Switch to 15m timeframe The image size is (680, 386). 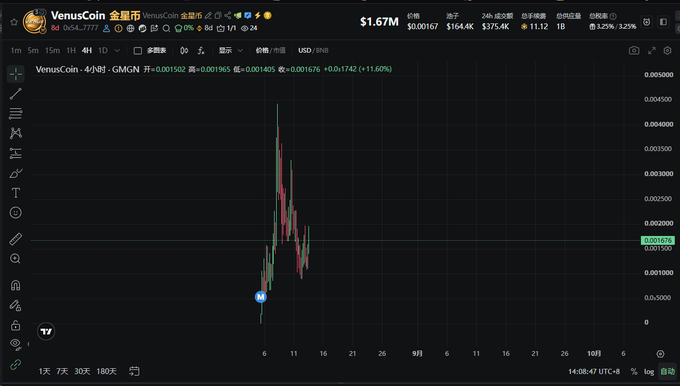[52, 50]
